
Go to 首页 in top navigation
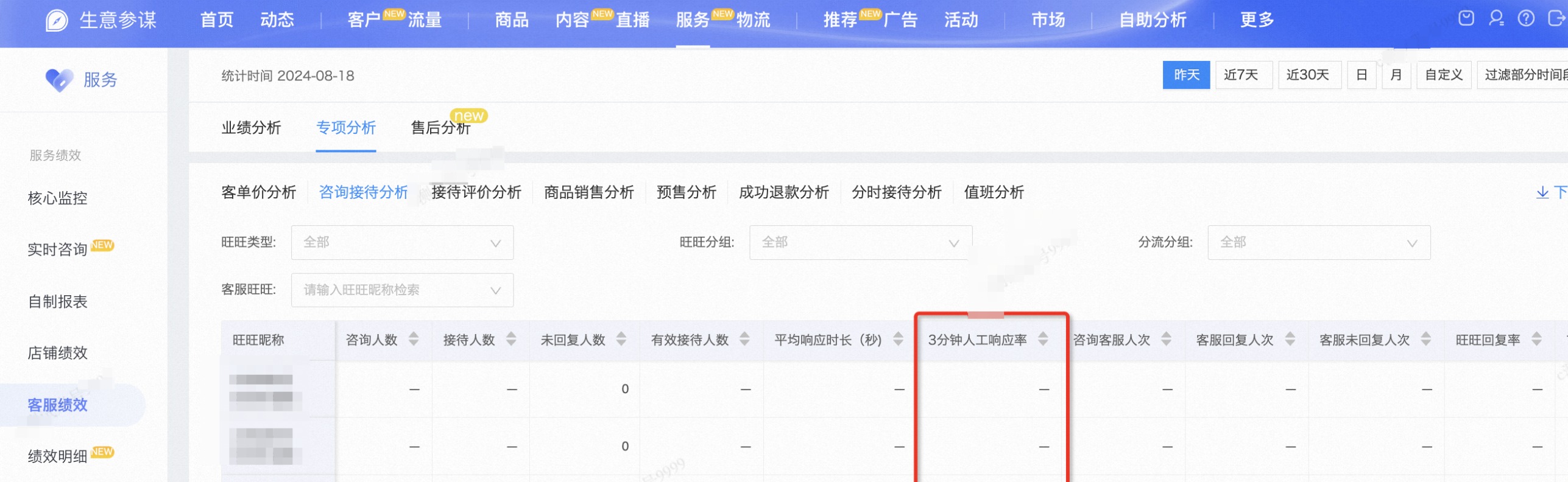point(217,20)
